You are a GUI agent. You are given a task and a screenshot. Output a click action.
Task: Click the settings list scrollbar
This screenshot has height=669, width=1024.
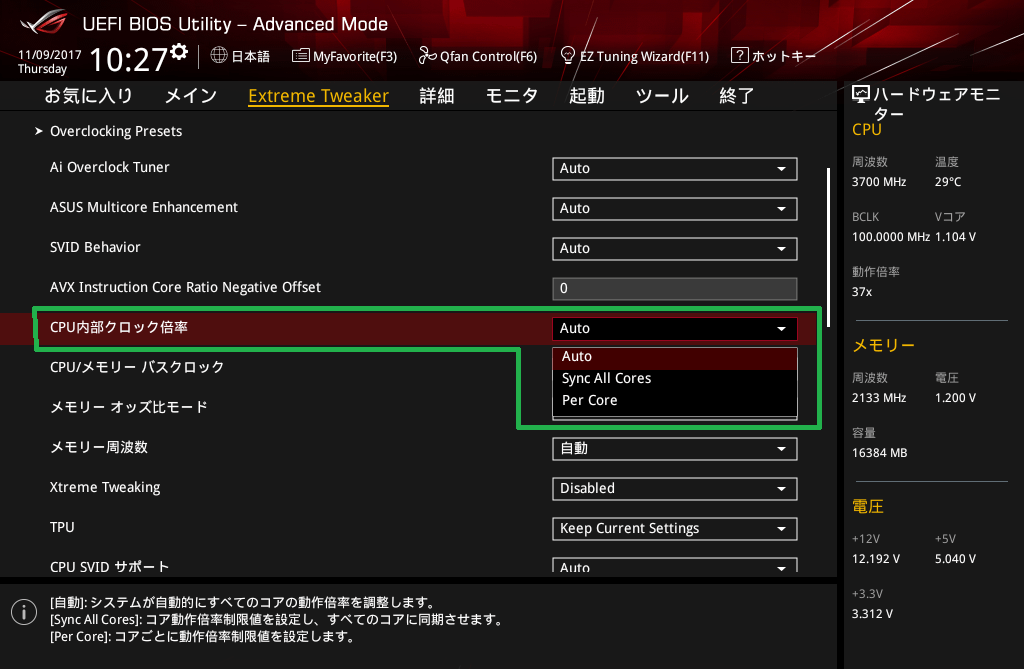[828, 247]
